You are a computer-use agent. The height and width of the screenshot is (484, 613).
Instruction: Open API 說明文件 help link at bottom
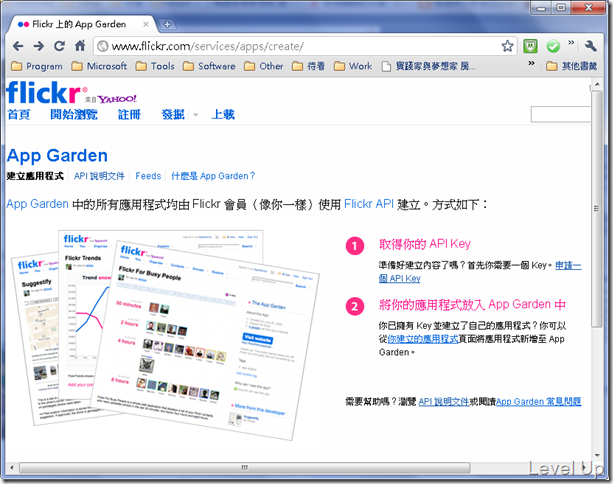pos(444,402)
